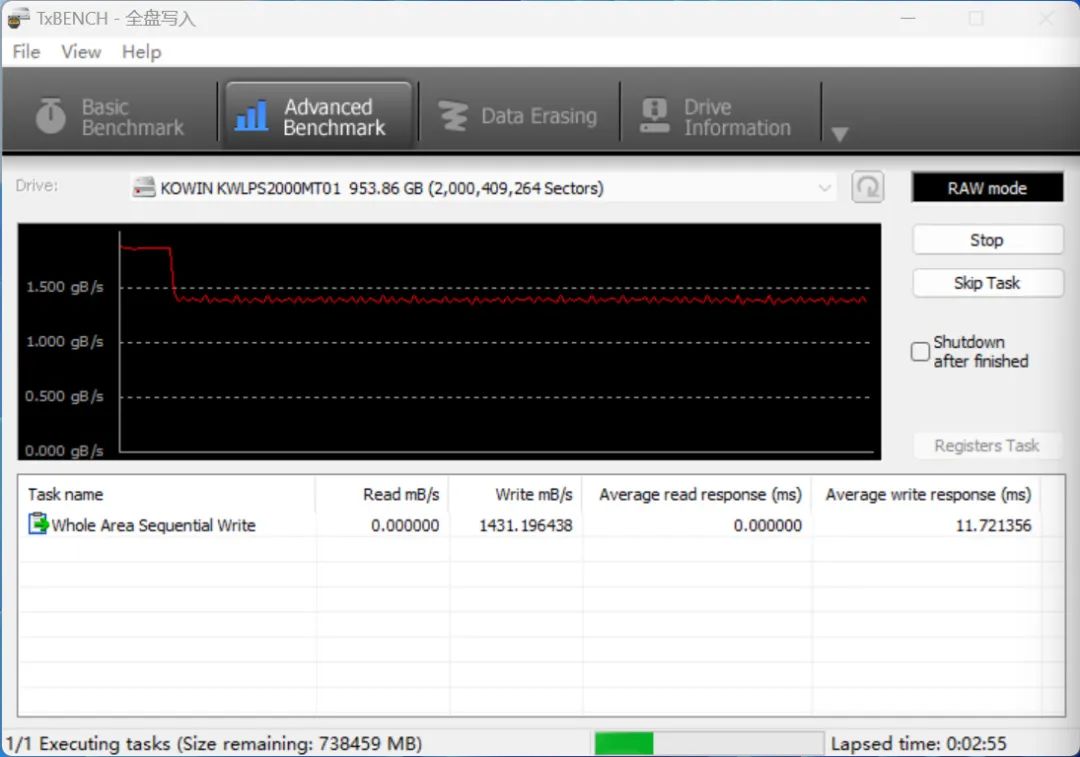The image size is (1080, 757).
Task: Click the 0.500 gB/s graph axis label
Action: tap(65, 396)
